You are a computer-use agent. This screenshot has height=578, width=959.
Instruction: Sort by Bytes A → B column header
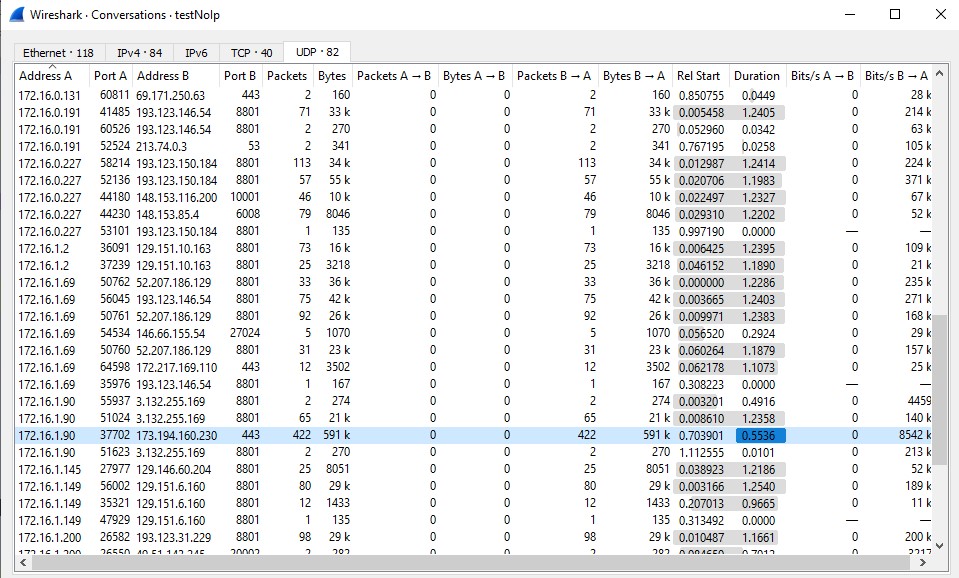(x=475, y=76)
